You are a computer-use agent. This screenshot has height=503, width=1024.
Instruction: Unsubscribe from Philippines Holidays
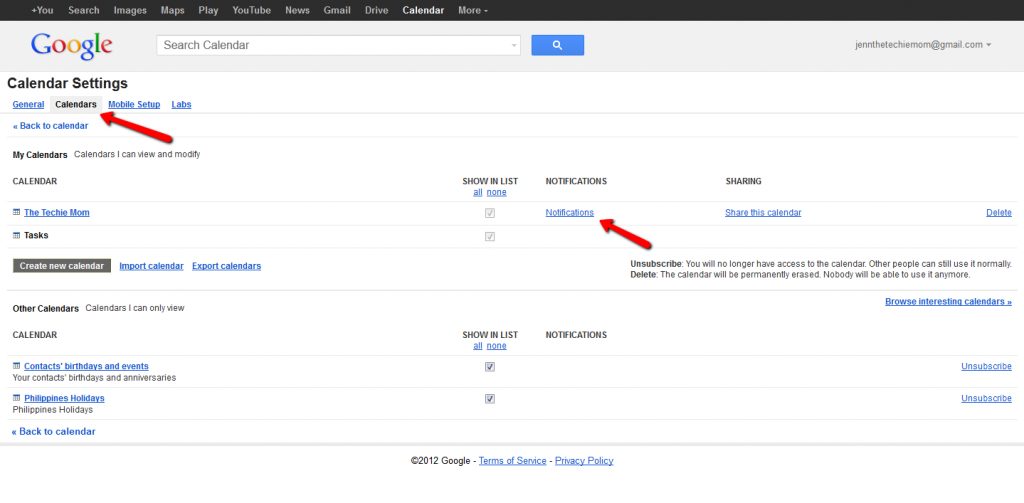click(986, 398)
